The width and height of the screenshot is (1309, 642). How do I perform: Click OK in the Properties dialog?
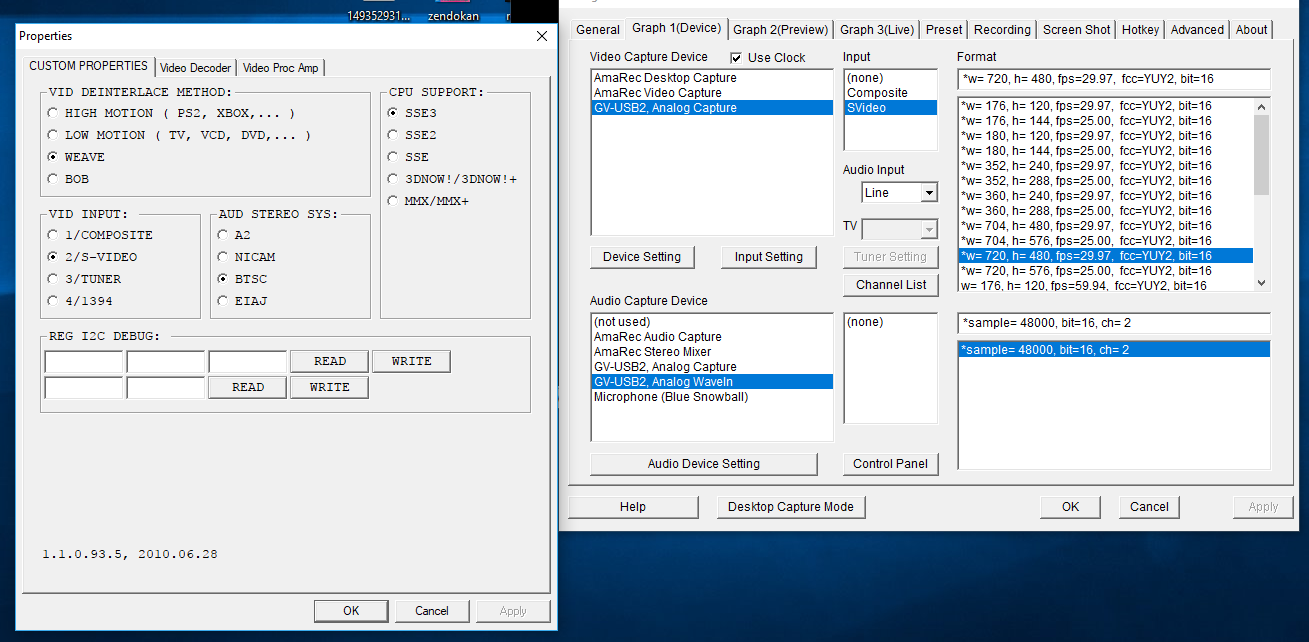pos(351,611)
